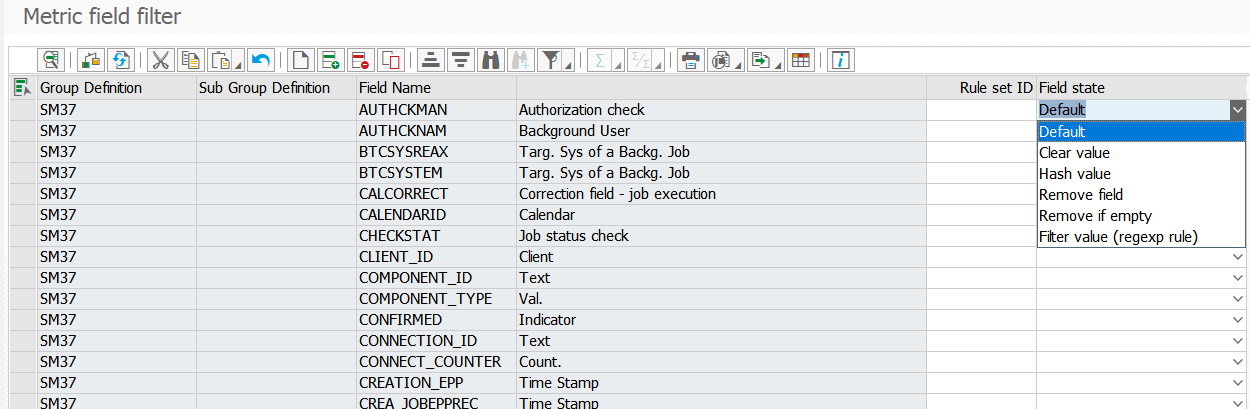
Task: Click the Details magnifier icon
Action: click(x=50, y=60)
